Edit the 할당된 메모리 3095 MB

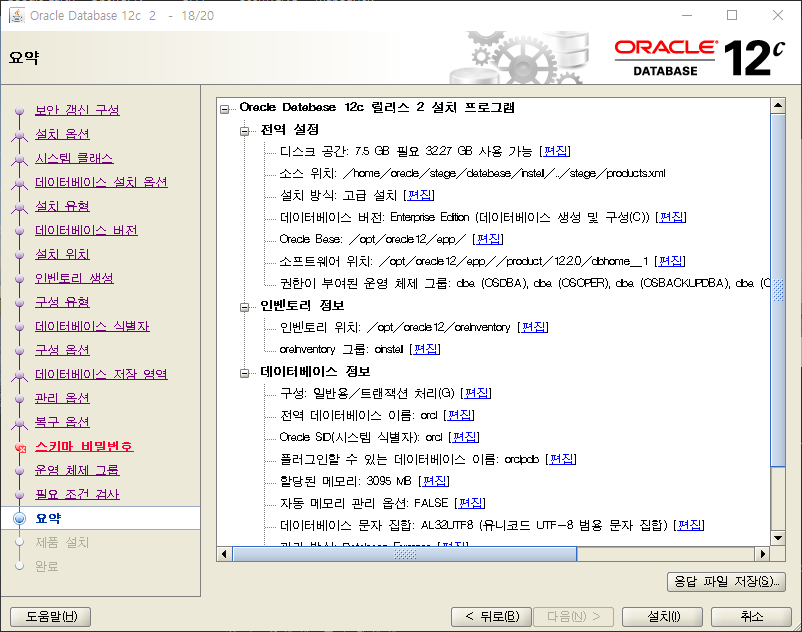pos(434,481)
